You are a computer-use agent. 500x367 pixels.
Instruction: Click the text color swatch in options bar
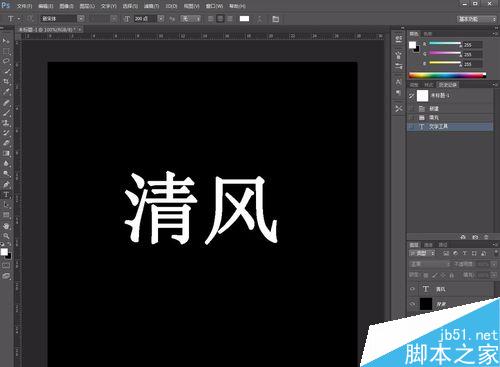point(244,19)
